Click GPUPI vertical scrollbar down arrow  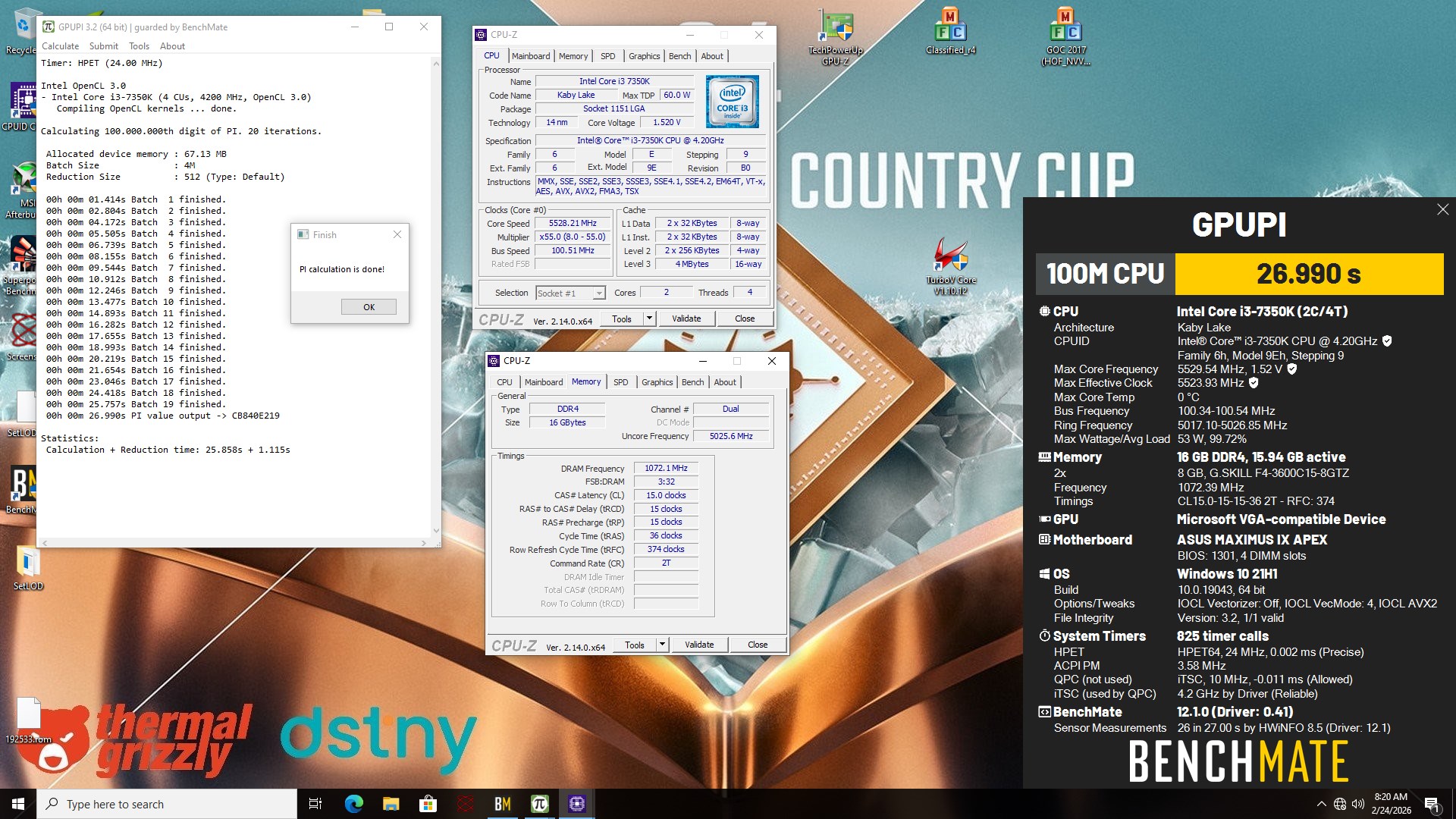tap(436, 531)
